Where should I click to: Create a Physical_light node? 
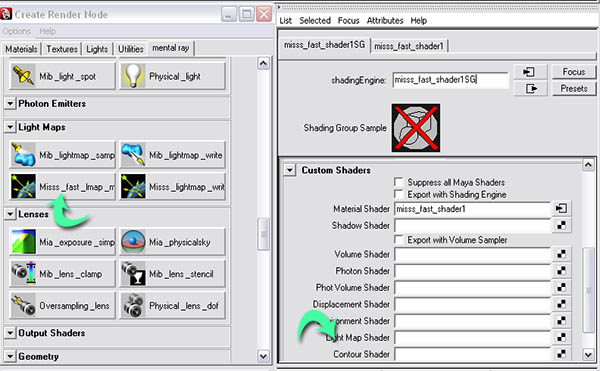(x=173, y=76)
